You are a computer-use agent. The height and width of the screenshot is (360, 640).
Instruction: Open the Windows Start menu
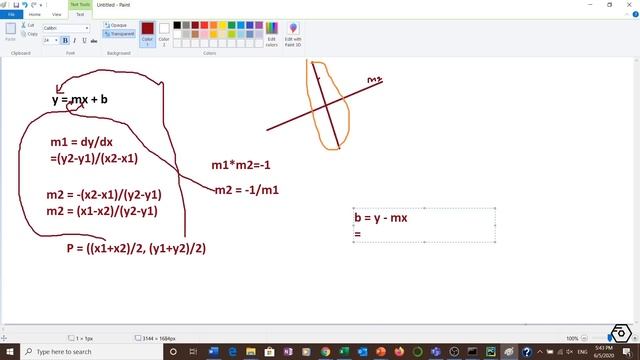pos(9,351)
